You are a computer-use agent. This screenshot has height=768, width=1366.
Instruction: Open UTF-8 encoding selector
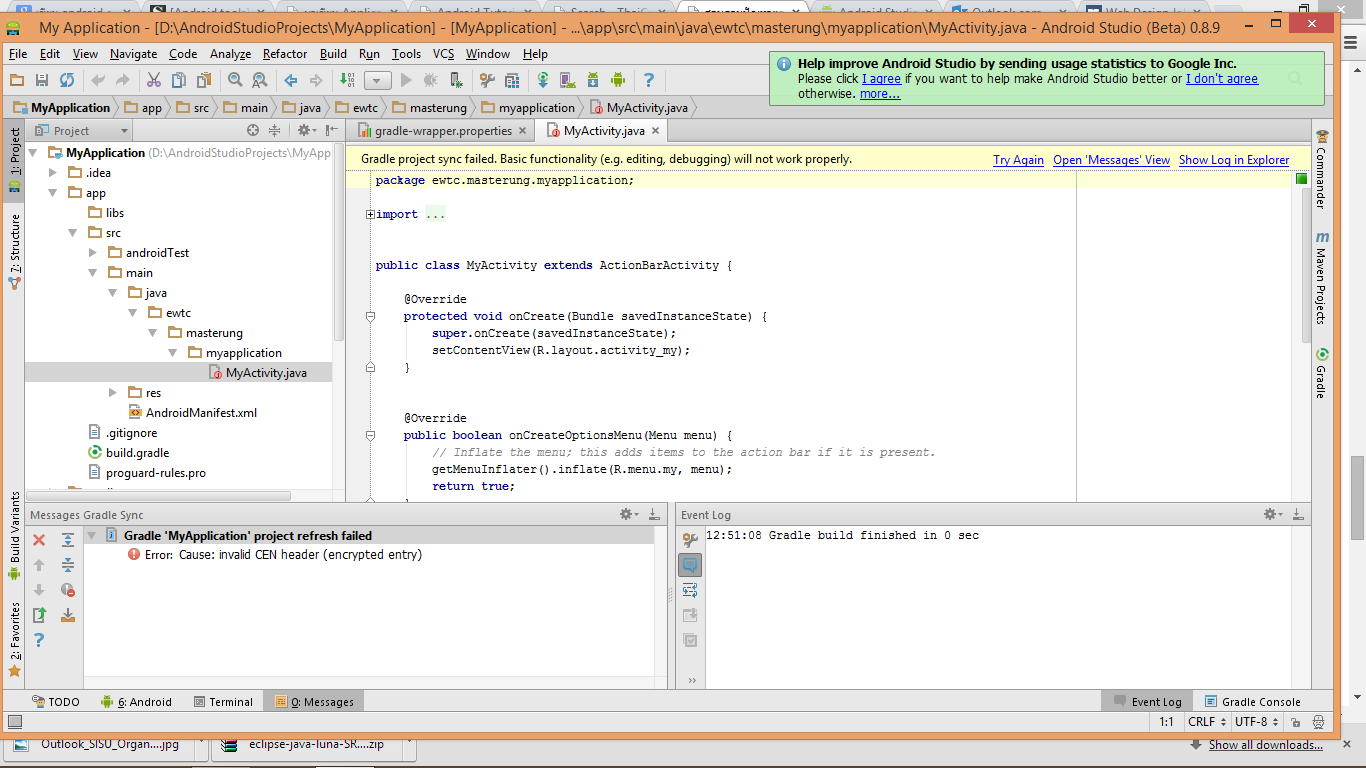click(x=1256, y=722)
